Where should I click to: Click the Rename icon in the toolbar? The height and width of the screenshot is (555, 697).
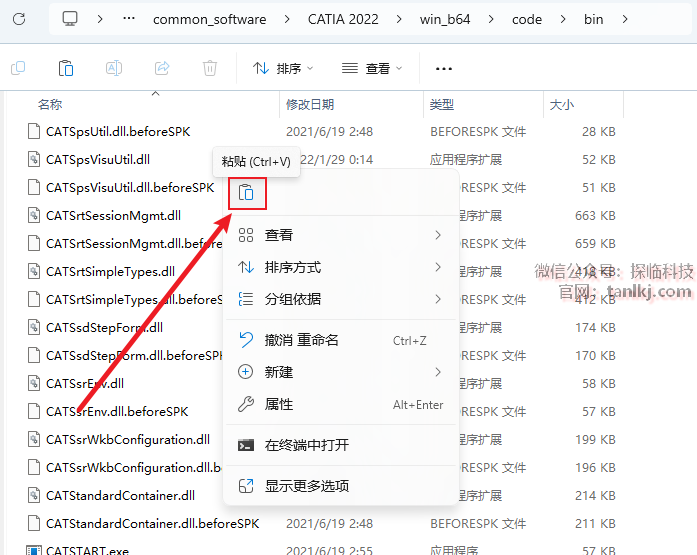(114, 68)
